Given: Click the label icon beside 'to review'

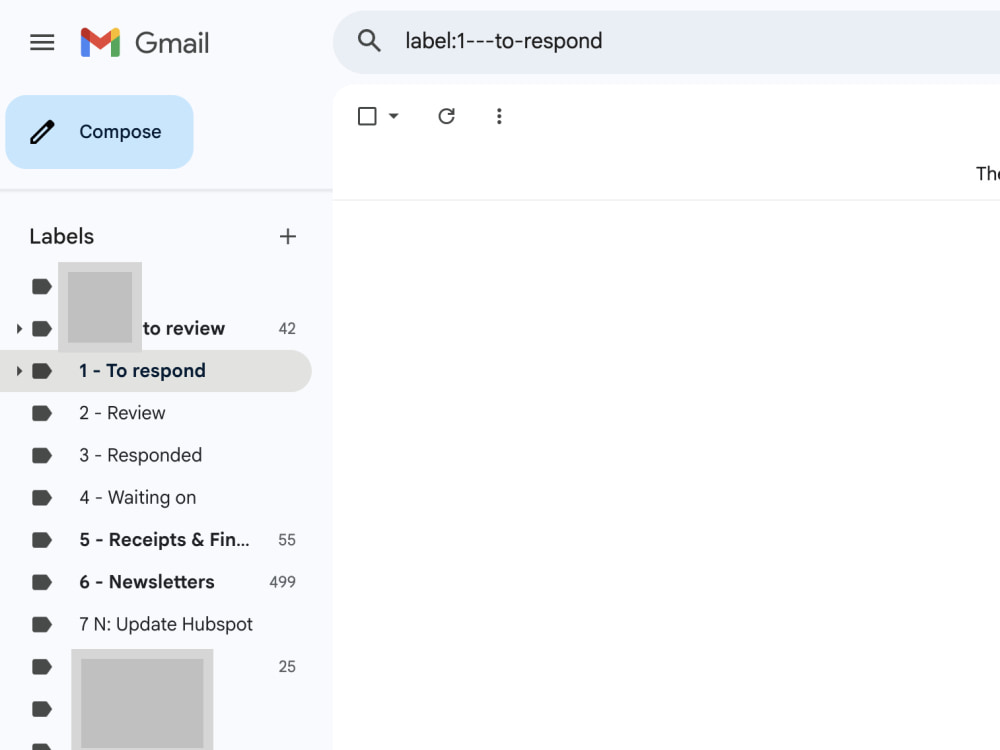Looking at the screenshot, I should (42, 328).
